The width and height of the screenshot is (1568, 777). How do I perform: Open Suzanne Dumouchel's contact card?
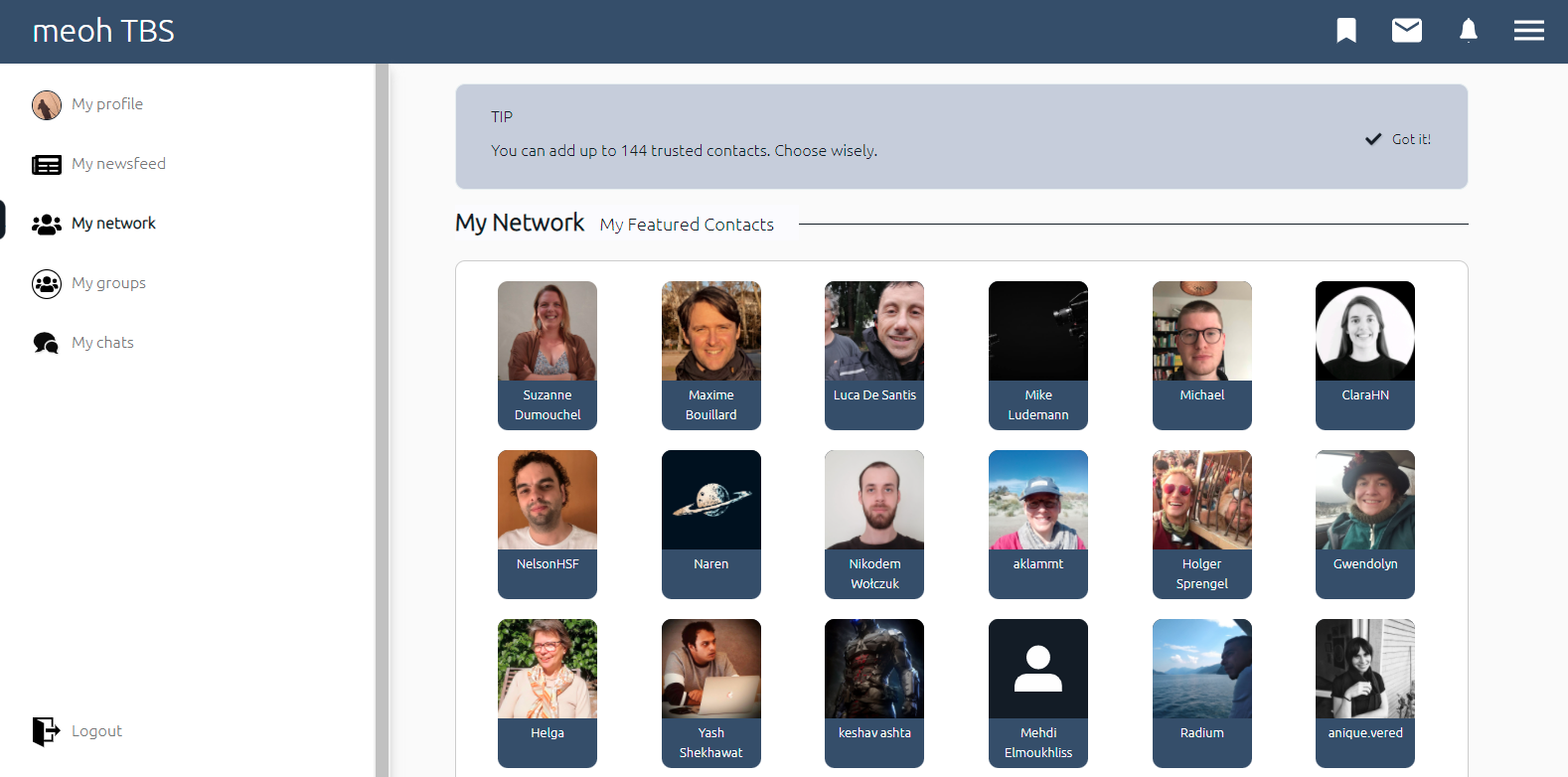(548, 356)
